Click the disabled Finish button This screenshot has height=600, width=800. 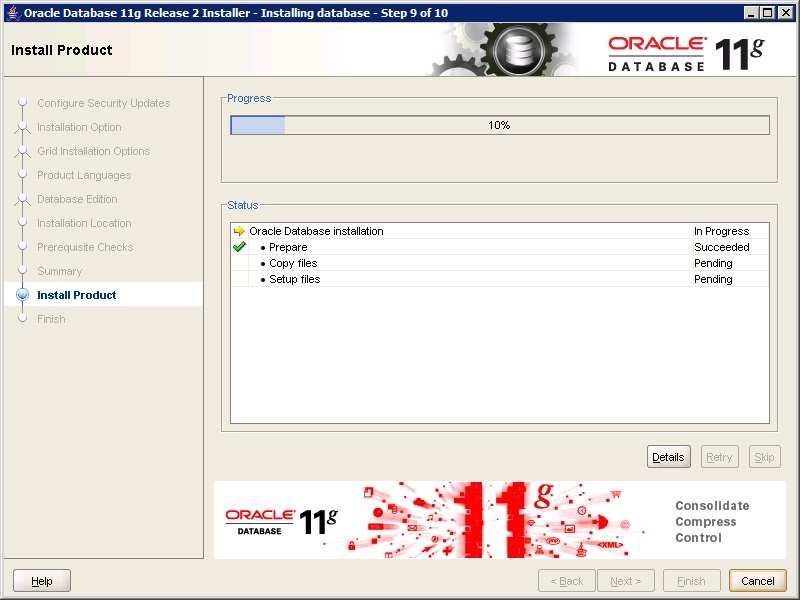pyautogui.click(x=691, y=581)
